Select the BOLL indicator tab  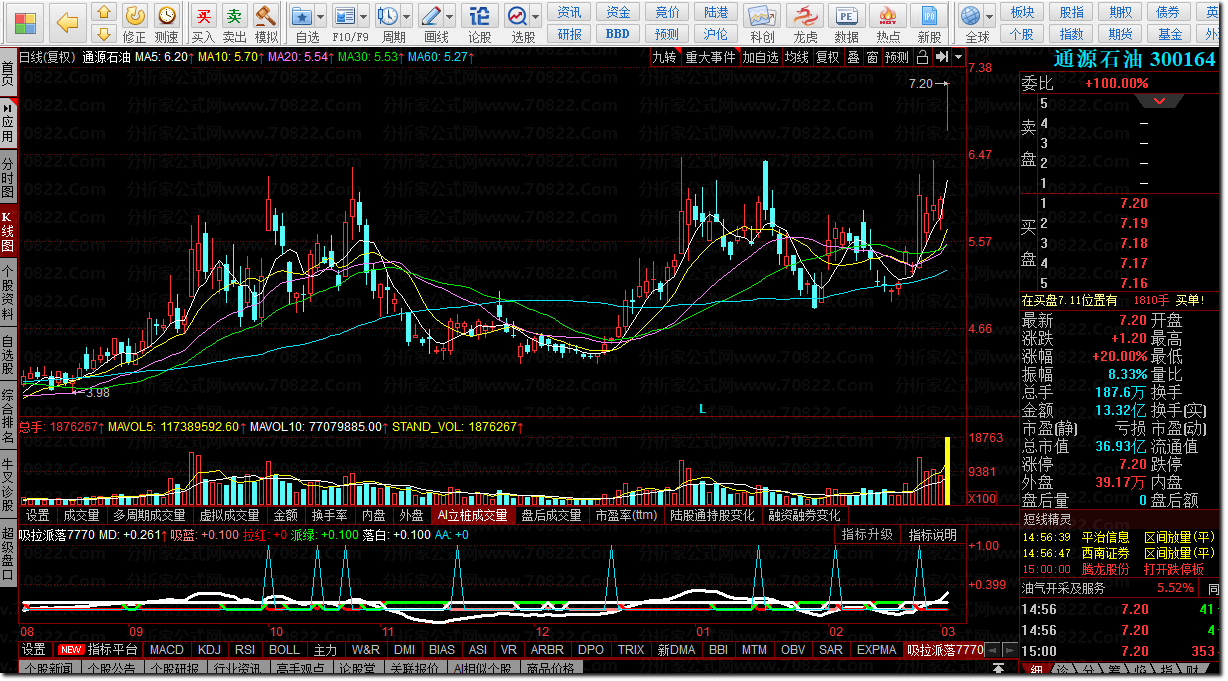[284, 649]
